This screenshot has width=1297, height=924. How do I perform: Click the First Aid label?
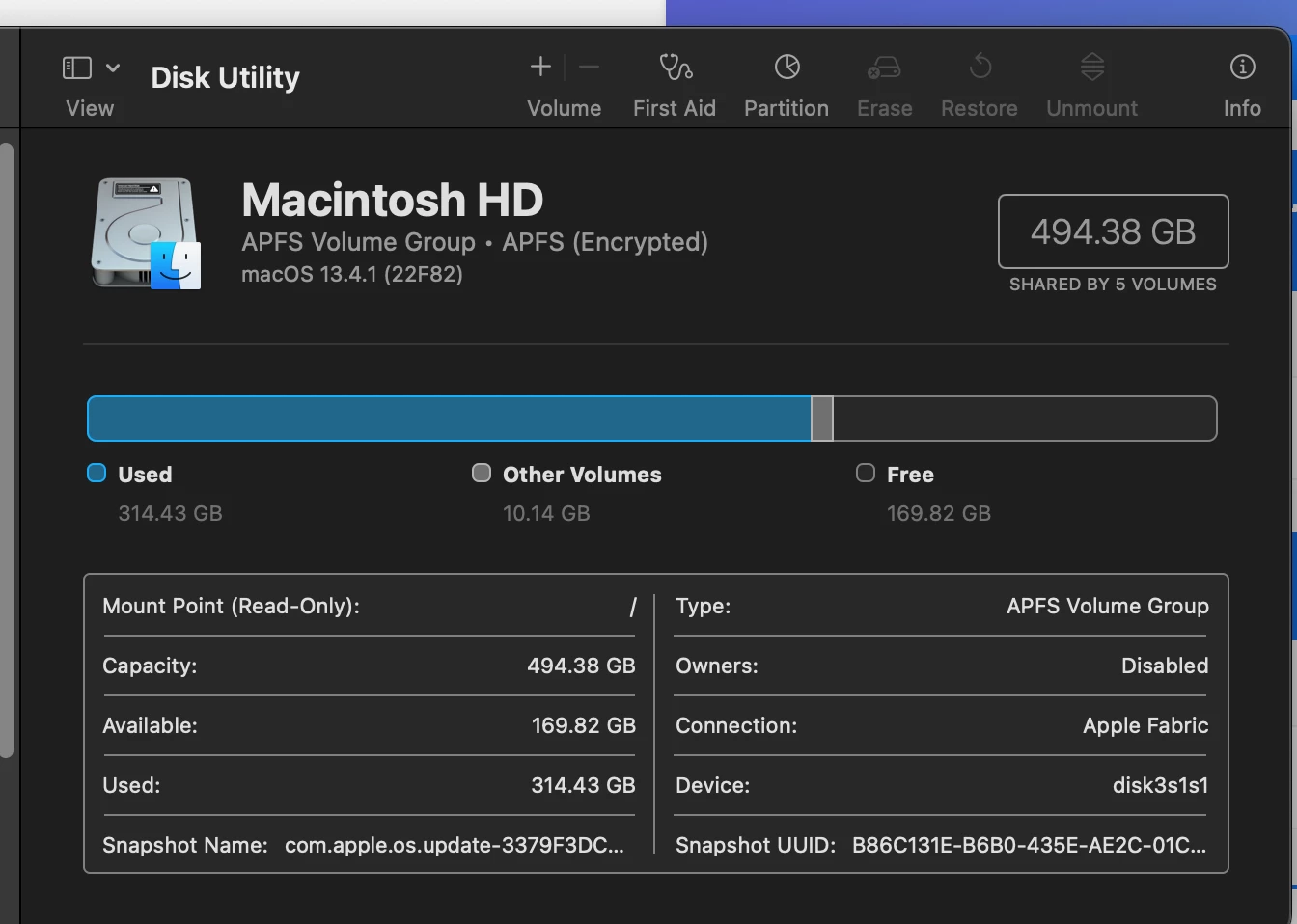[x=675, y=108]
